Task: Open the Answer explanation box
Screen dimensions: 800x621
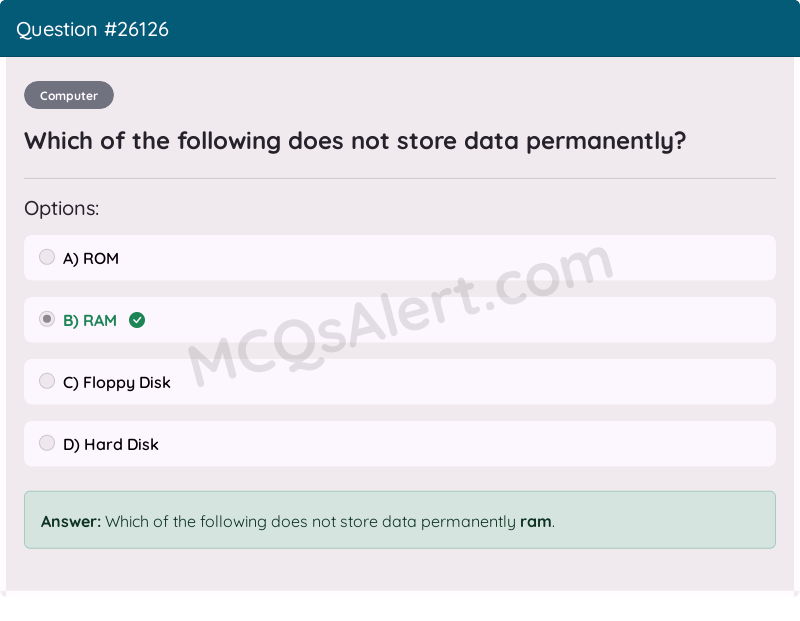Action: (400, 520)
